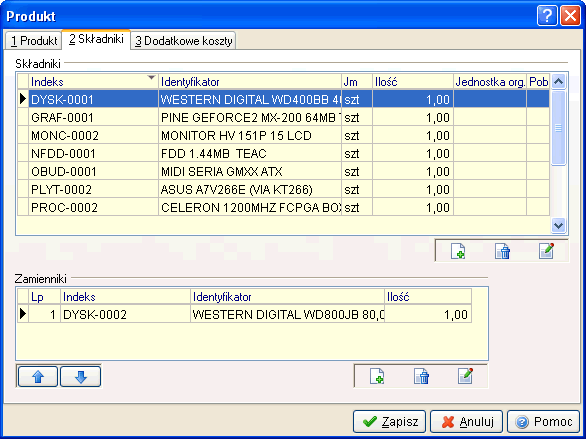Click the Lp header in Zamienniki grid
Image resolution: width=586 pixels, height=439 pixels.
tap(44, 297)
